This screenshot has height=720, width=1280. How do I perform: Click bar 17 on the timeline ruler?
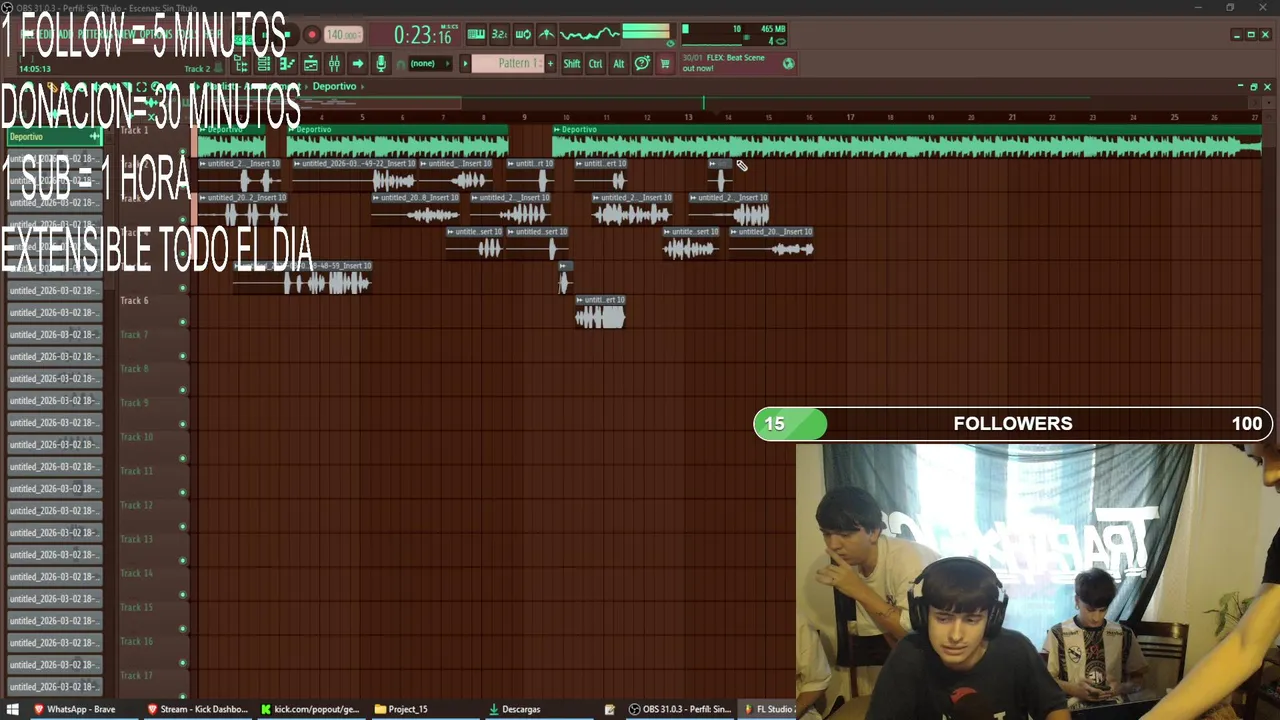point(850,117)
